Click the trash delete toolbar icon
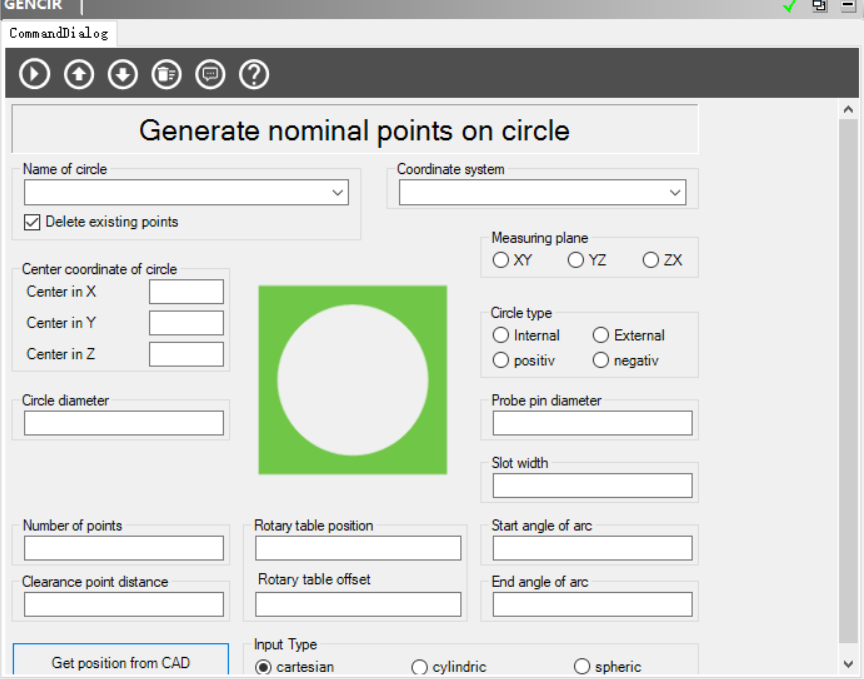The image size is (864, 679). click(166, 74)
